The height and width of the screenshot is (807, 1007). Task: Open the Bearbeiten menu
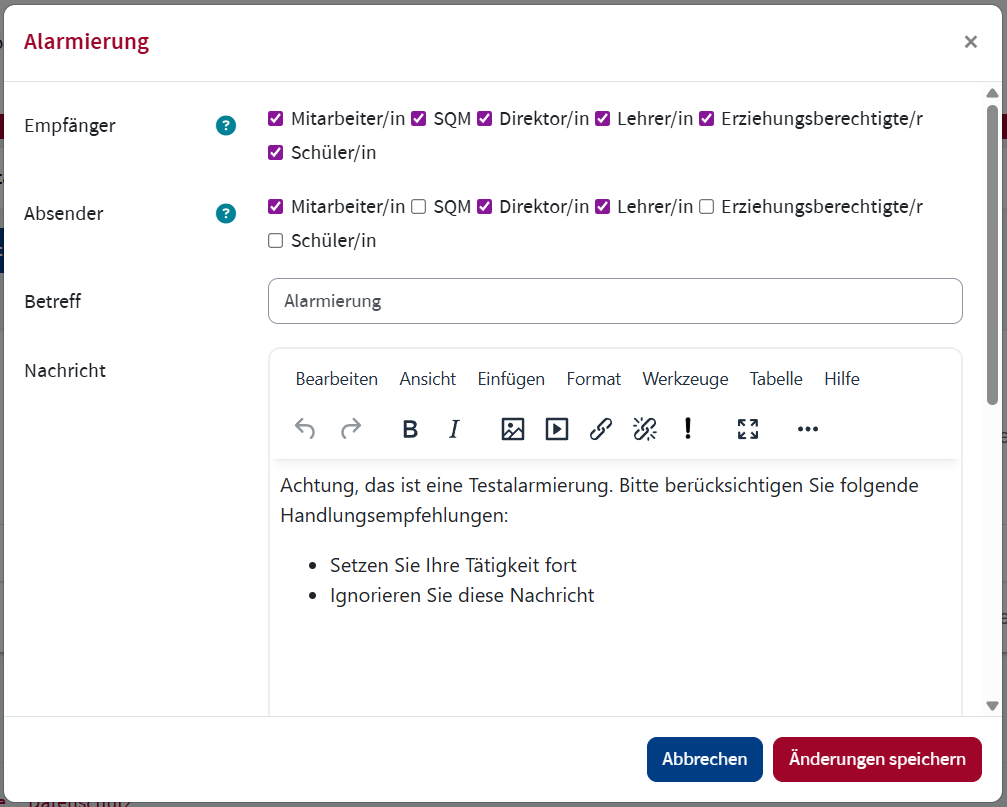[x=336, y=379]
